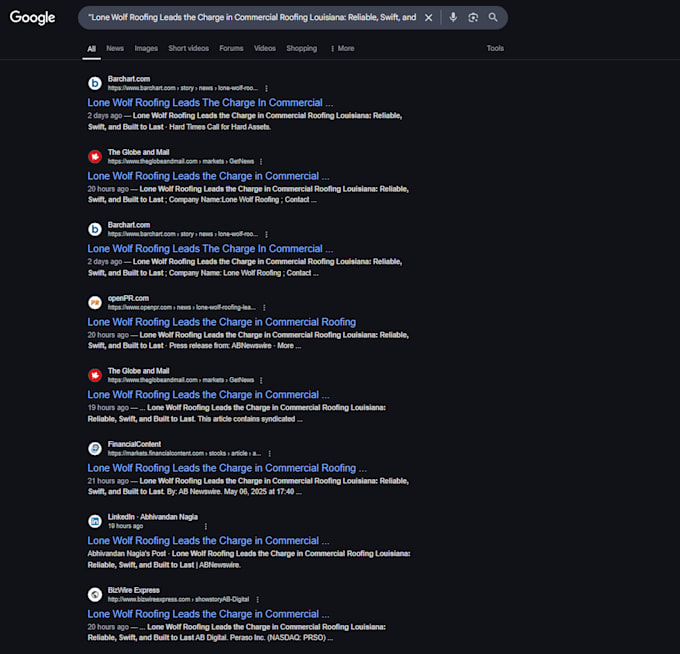Viewport: 680px width, 654px height.
Task: Open LinkedIn Abhivandan Nagia post headline
Action: point(209,541)
